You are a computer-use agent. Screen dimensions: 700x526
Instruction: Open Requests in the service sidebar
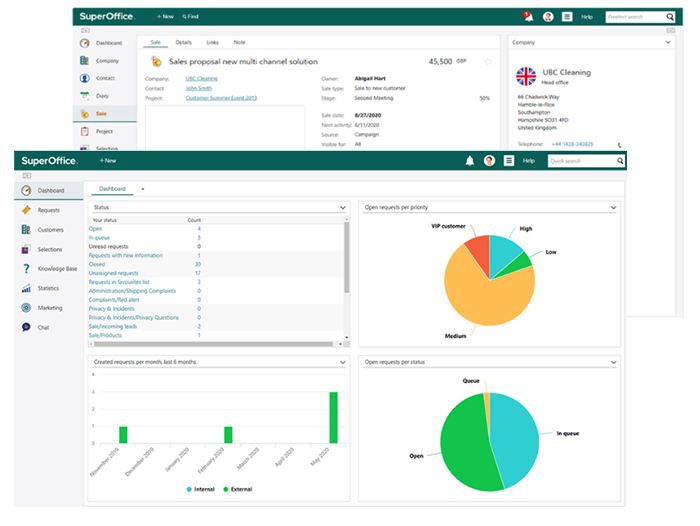coord(48,210)
